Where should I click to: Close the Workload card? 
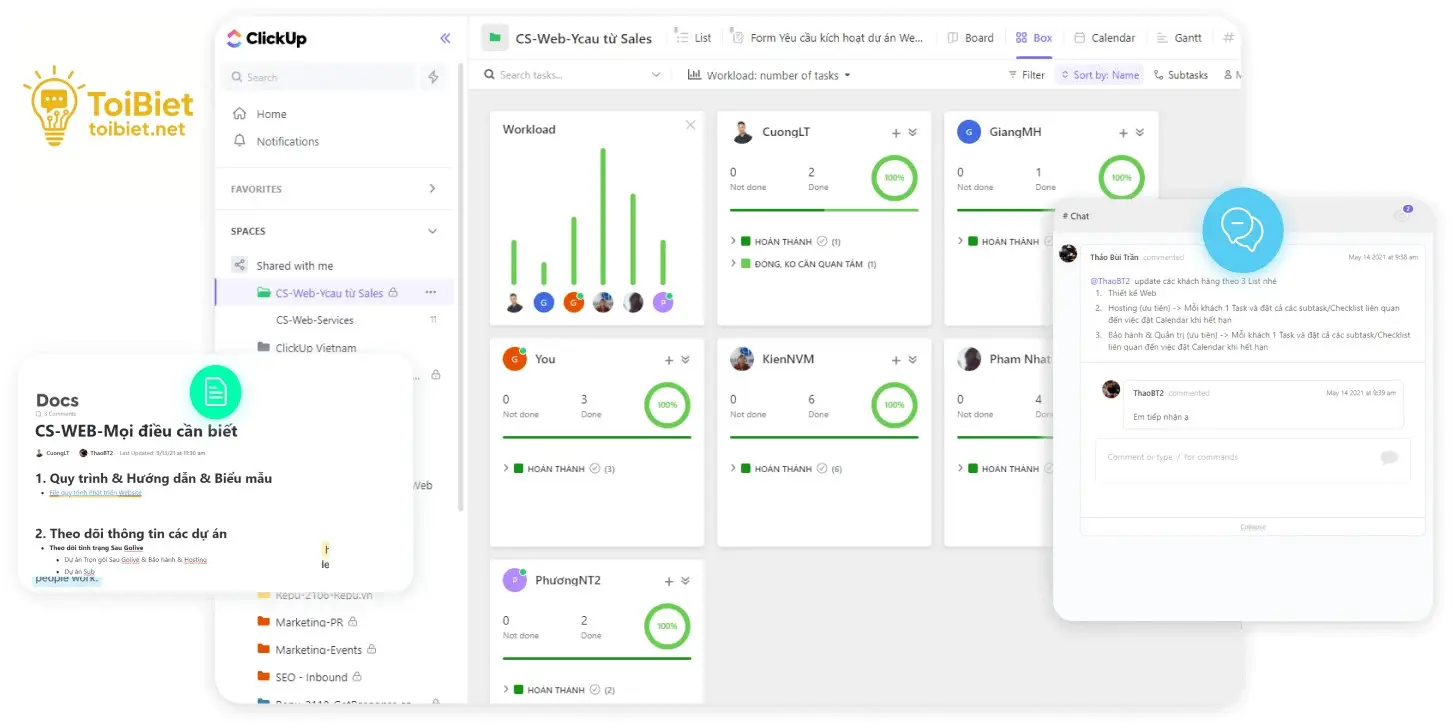pos(690,125)
